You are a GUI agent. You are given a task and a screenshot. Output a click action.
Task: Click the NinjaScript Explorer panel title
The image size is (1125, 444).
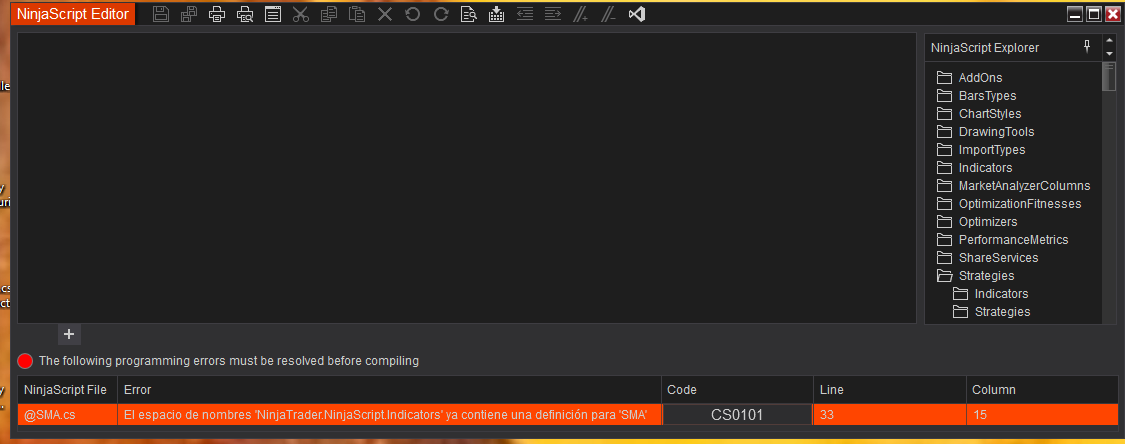984,47
